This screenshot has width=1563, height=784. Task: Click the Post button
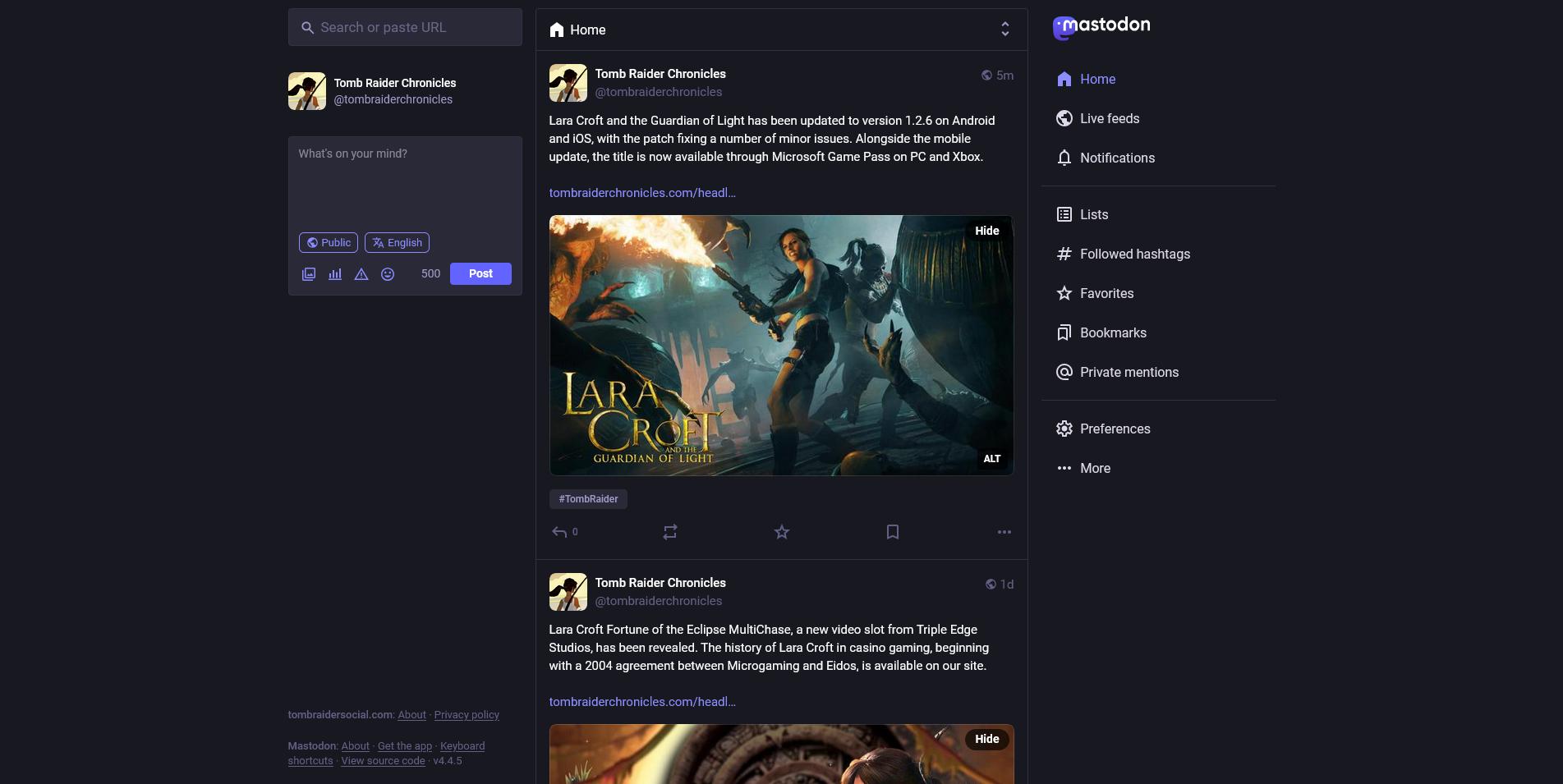480,273
